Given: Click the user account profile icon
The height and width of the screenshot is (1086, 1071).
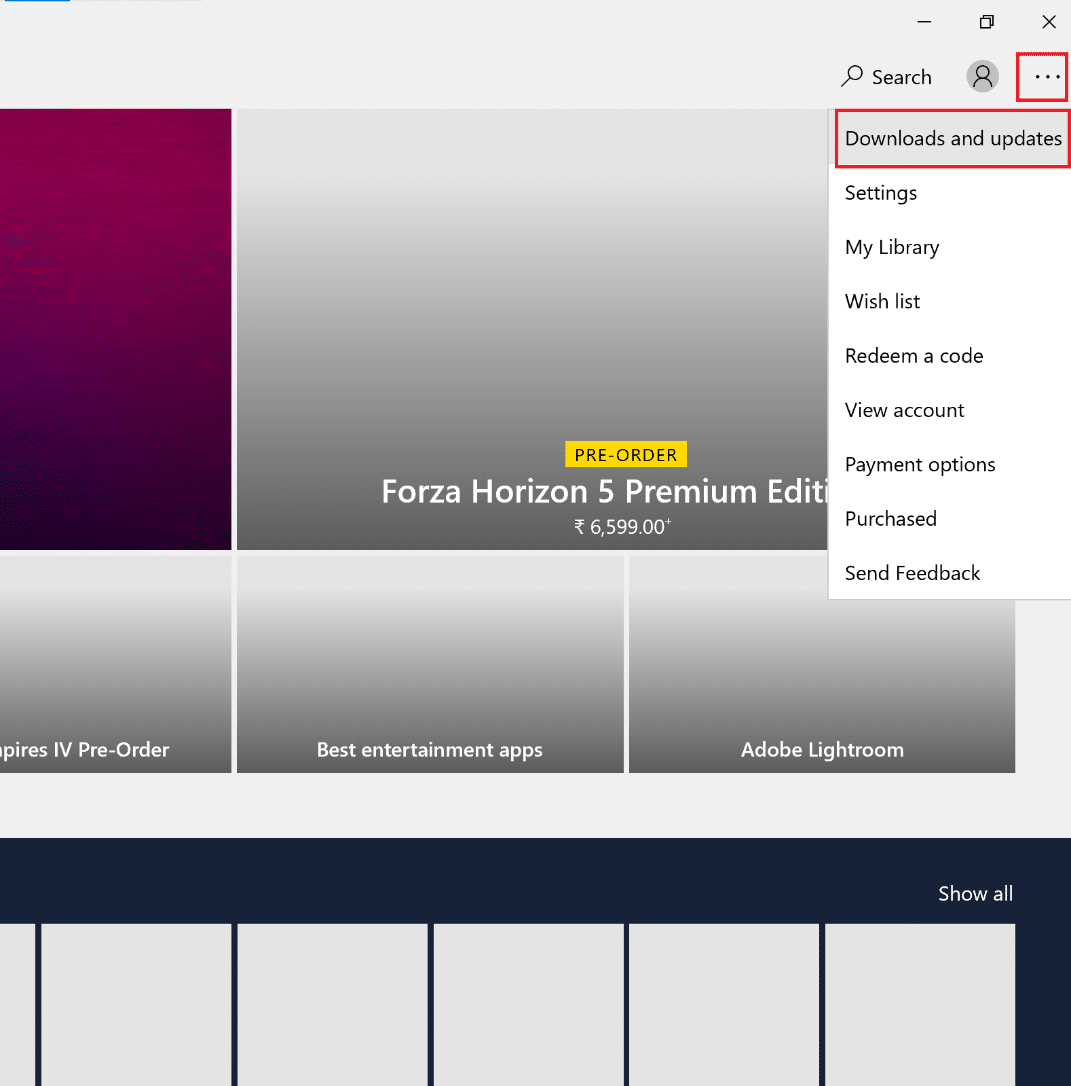Looking at the screenshot, I should click(x=982, y=77).
